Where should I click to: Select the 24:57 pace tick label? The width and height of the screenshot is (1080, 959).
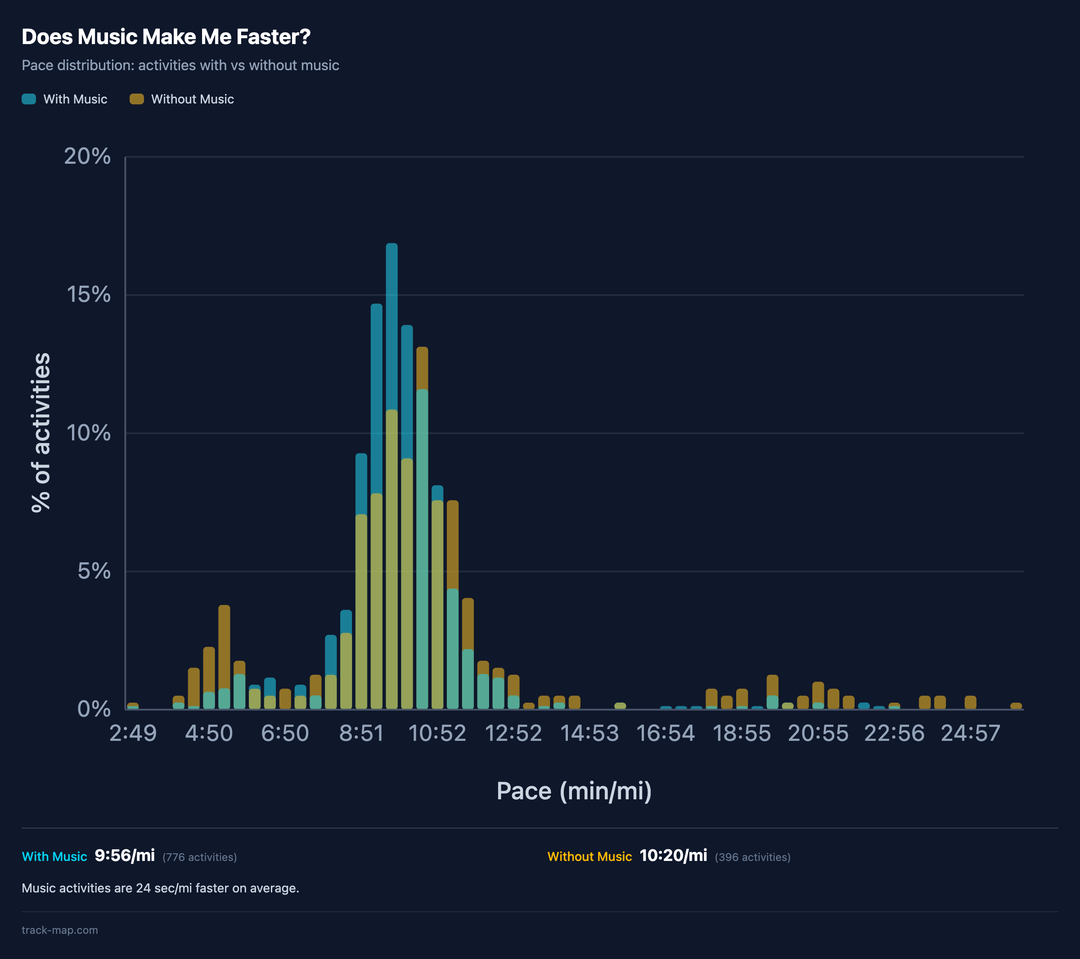pyautogui.click(x=970, y=734)
